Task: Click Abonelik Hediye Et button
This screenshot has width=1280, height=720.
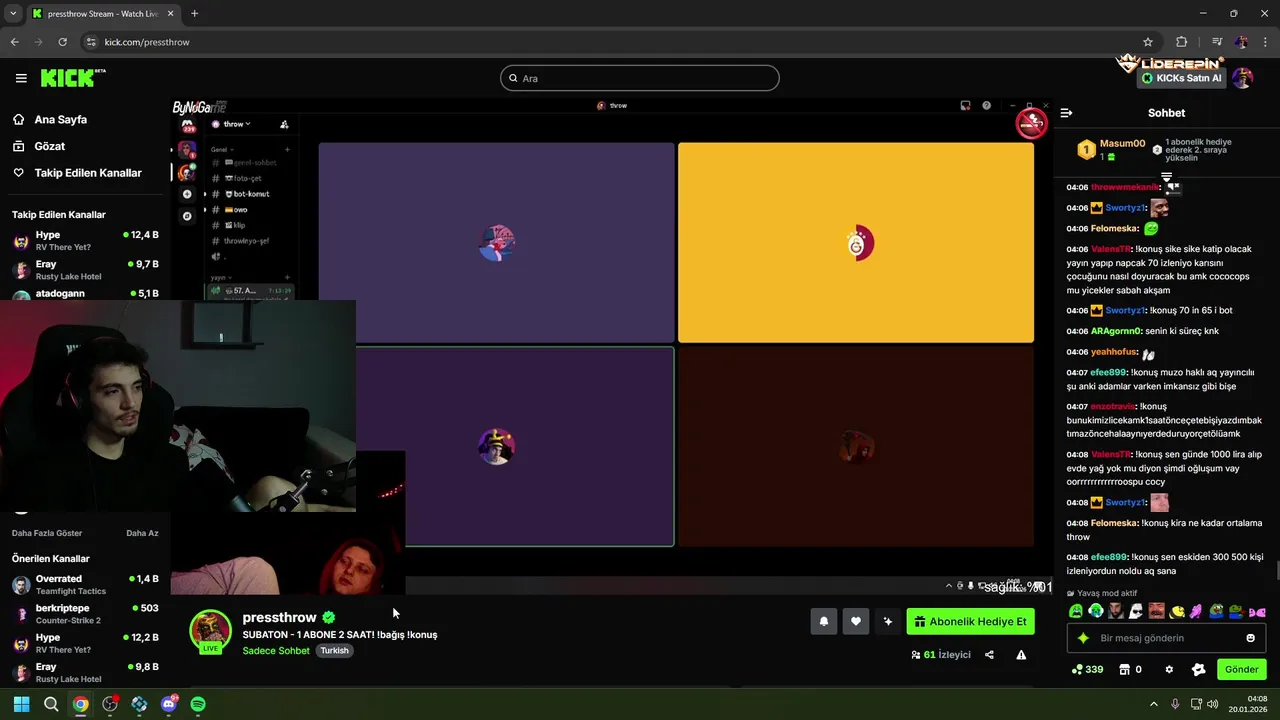Action: coord(970,621)
